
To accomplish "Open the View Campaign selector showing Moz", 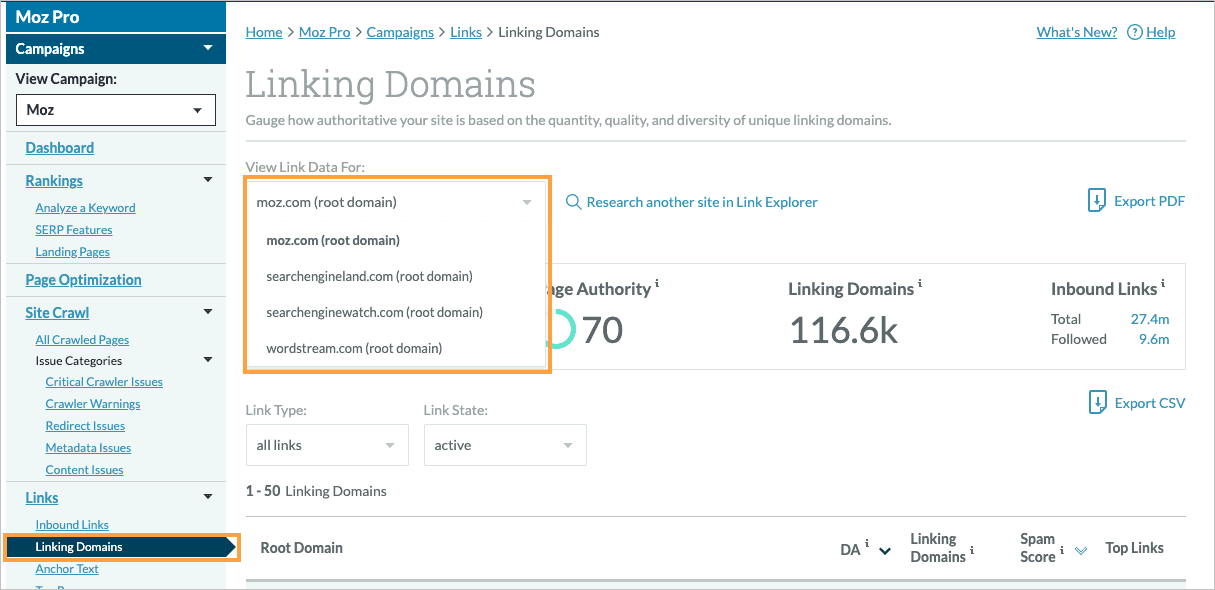I will pos(115,110).
